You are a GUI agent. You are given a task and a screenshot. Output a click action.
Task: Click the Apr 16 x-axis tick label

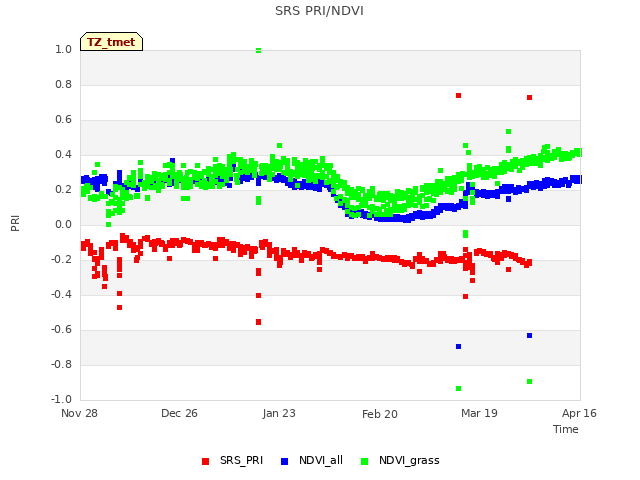point(579,413)
